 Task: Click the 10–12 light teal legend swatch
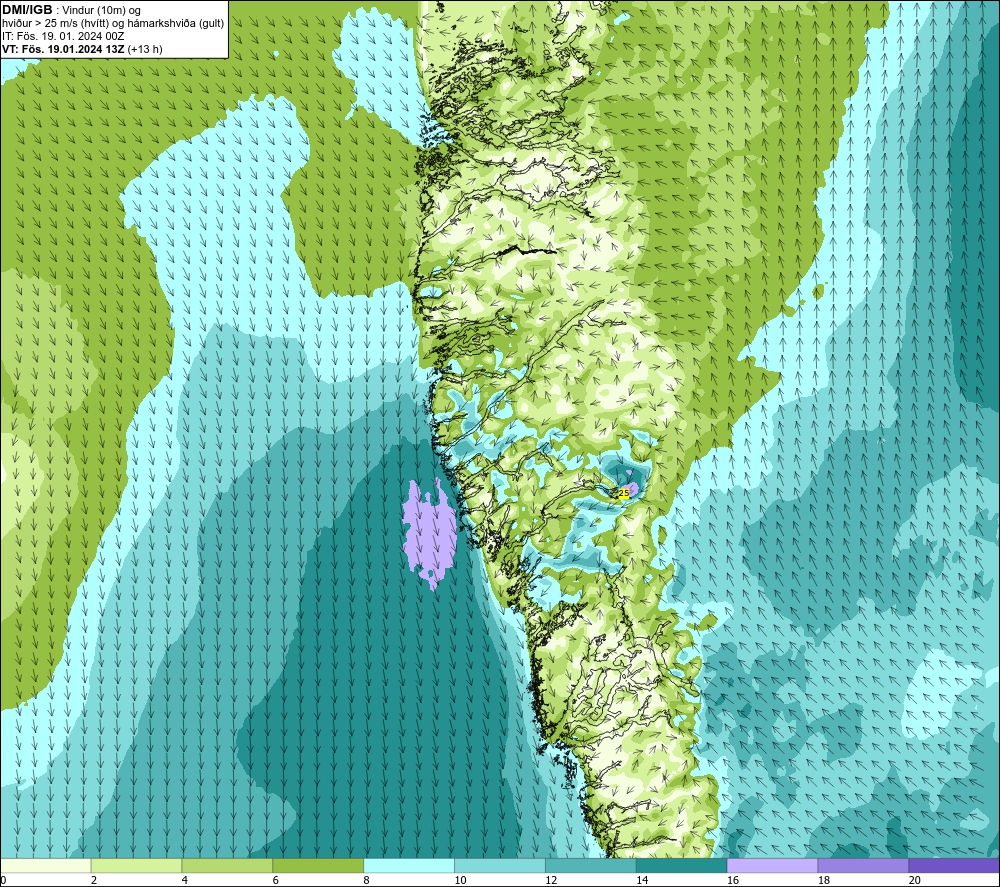[500, 866]
